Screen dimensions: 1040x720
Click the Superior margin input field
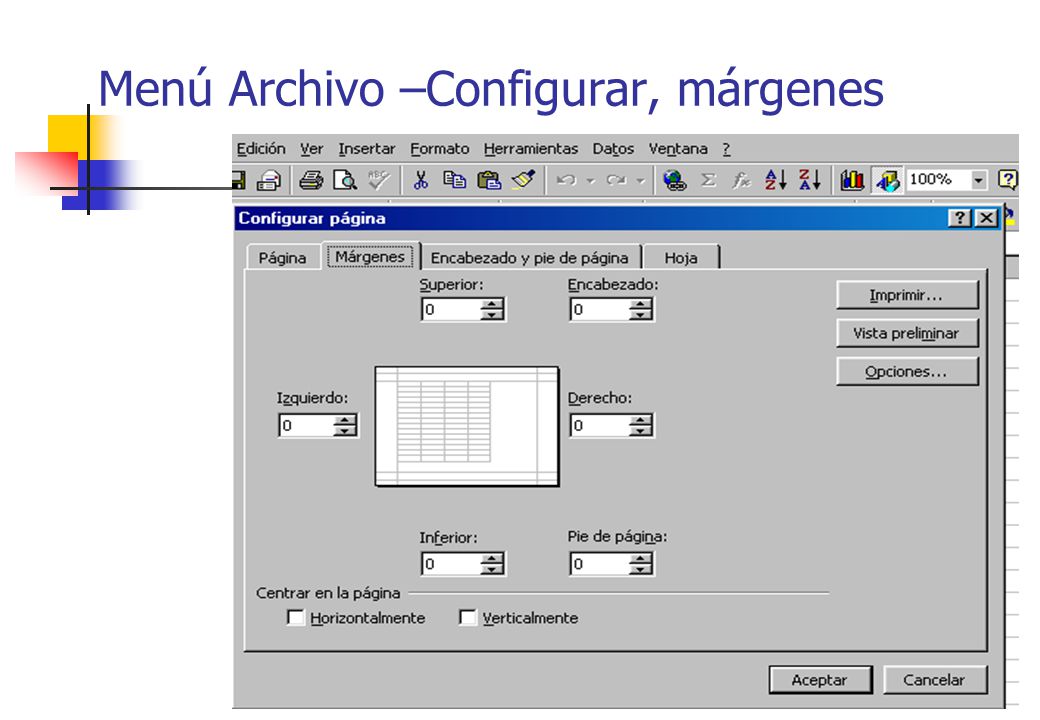click(452, 310)
